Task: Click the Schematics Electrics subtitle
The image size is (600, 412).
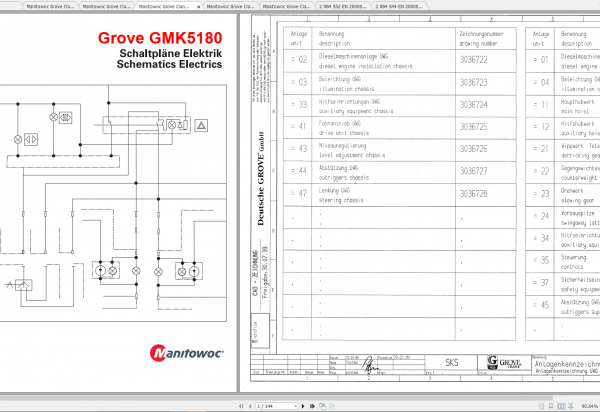Action: (x=169, y=64)
